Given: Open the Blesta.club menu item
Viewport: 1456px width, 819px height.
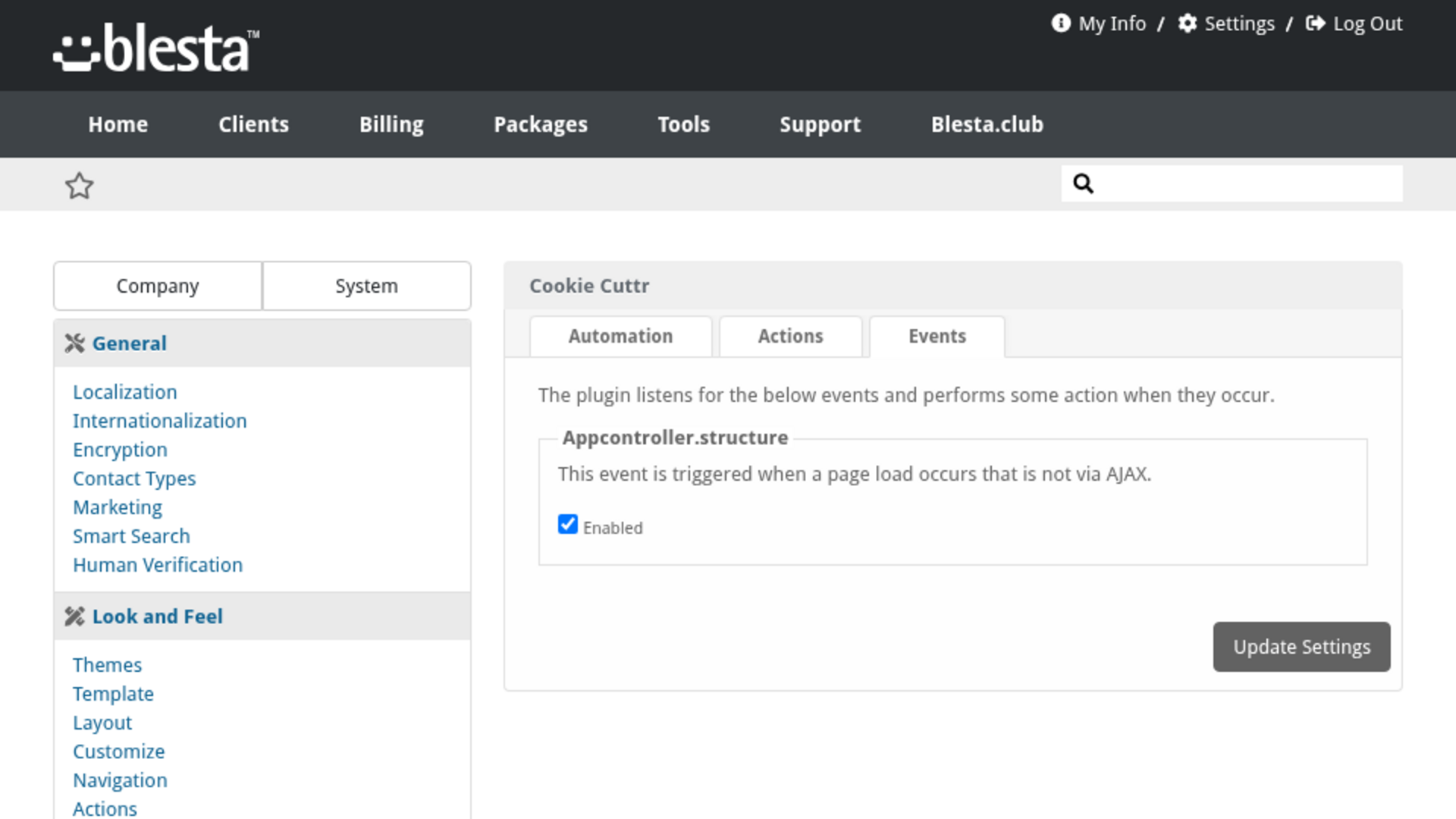Looking at the screenshot, I should tap(987, 124).
